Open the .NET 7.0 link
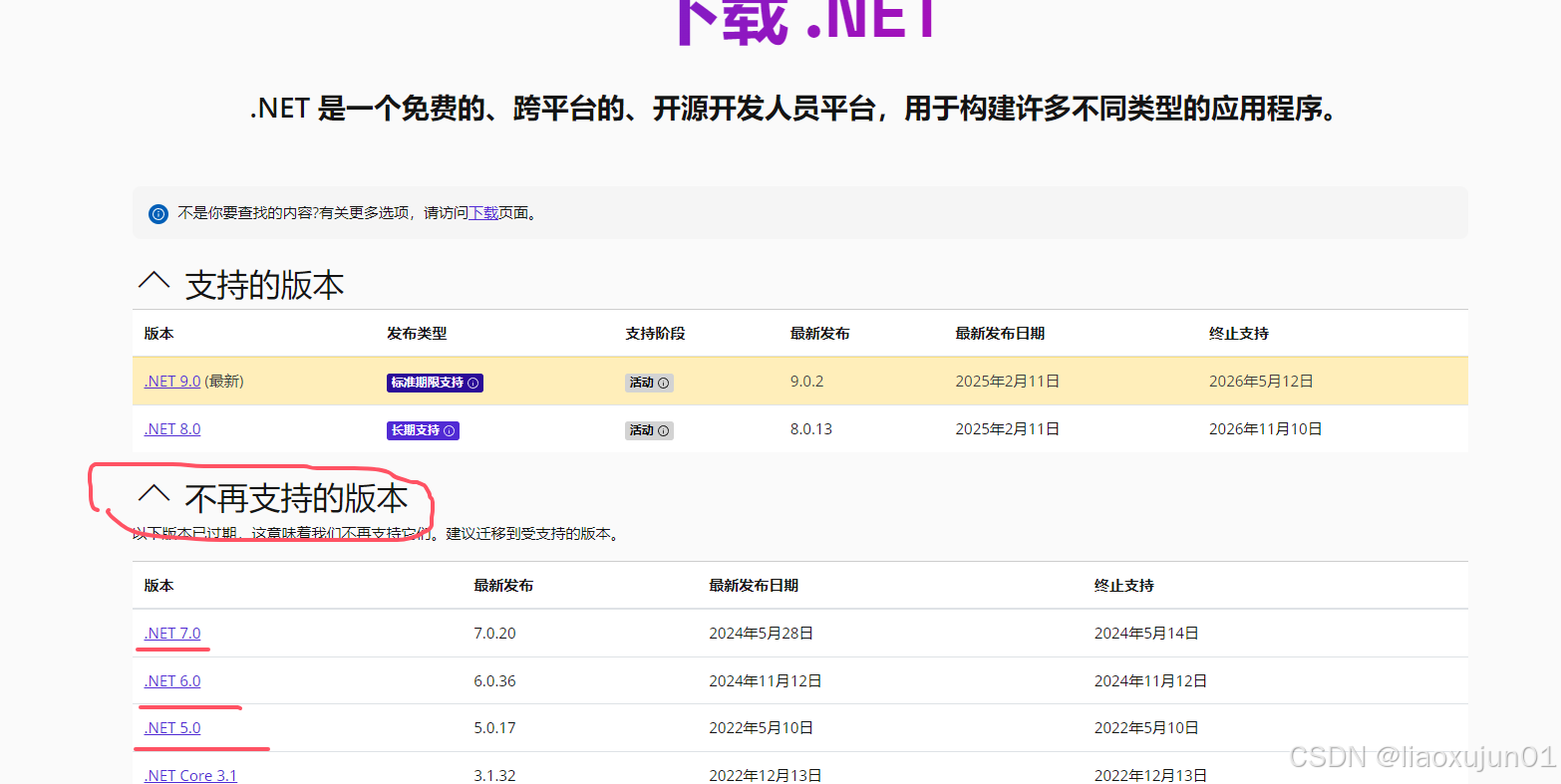Image resolution: width=1561 pixels, height=784 pixels. 172,634
